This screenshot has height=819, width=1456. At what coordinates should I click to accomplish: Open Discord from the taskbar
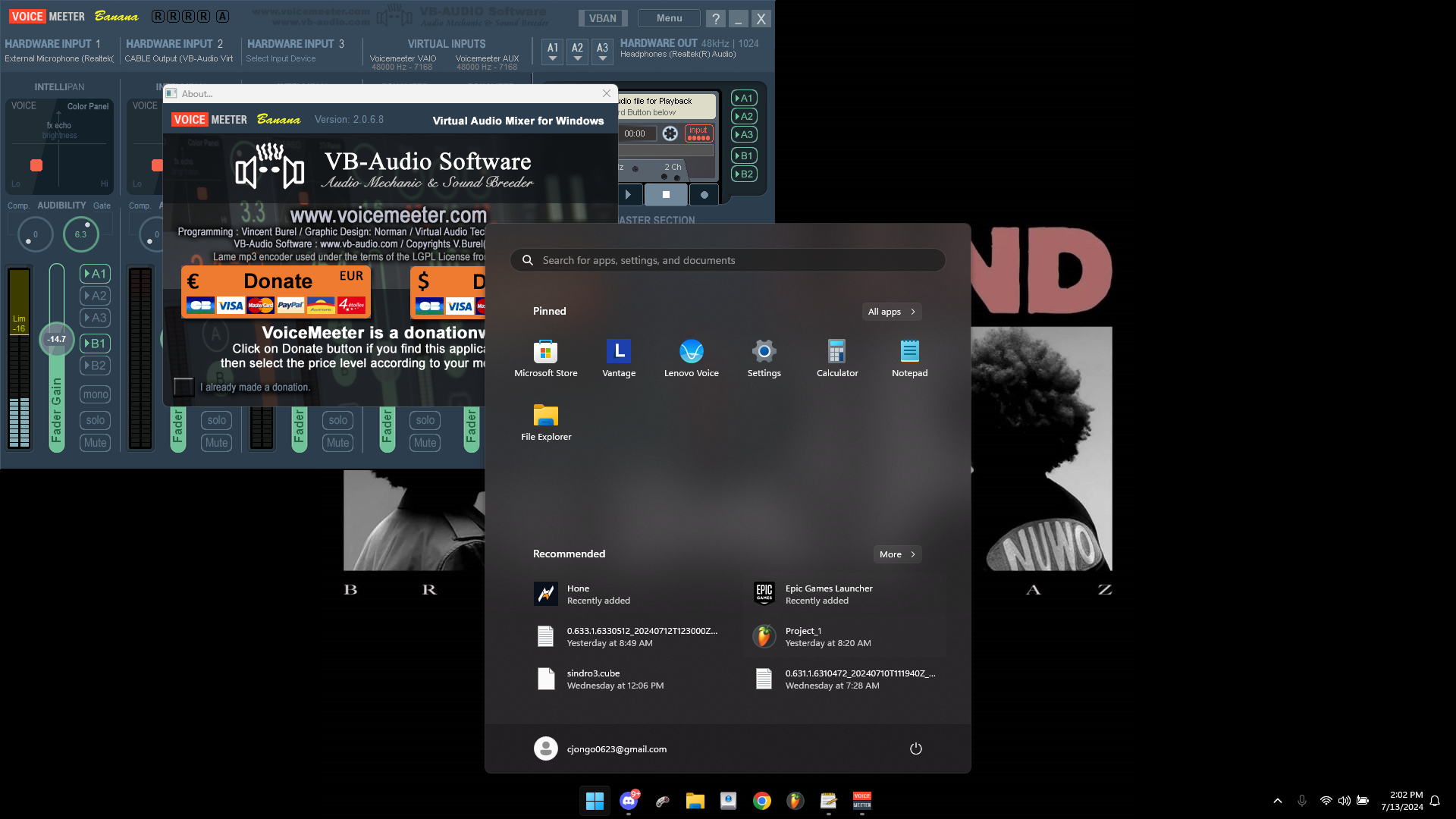point(629,801)
